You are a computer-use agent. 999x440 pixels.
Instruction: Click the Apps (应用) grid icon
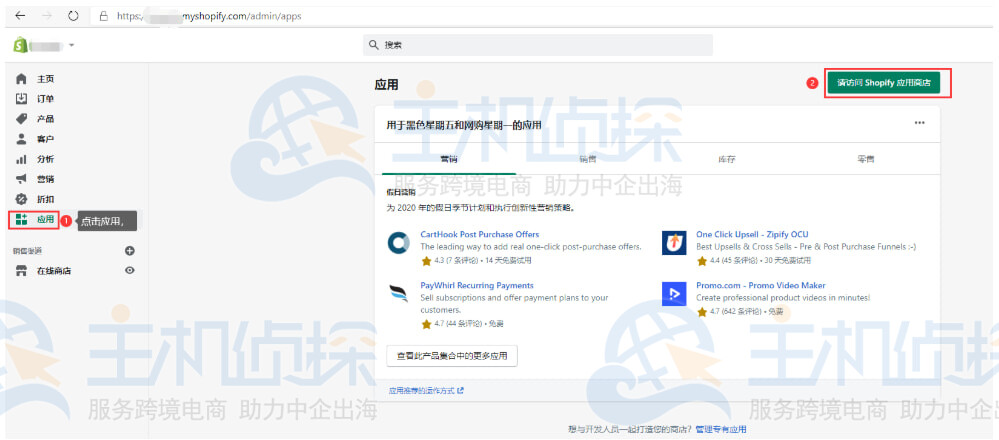point(21,219)
